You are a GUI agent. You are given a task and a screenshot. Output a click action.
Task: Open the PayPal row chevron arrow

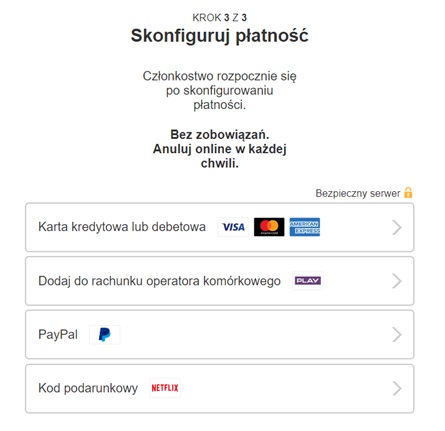coord(396,335)
